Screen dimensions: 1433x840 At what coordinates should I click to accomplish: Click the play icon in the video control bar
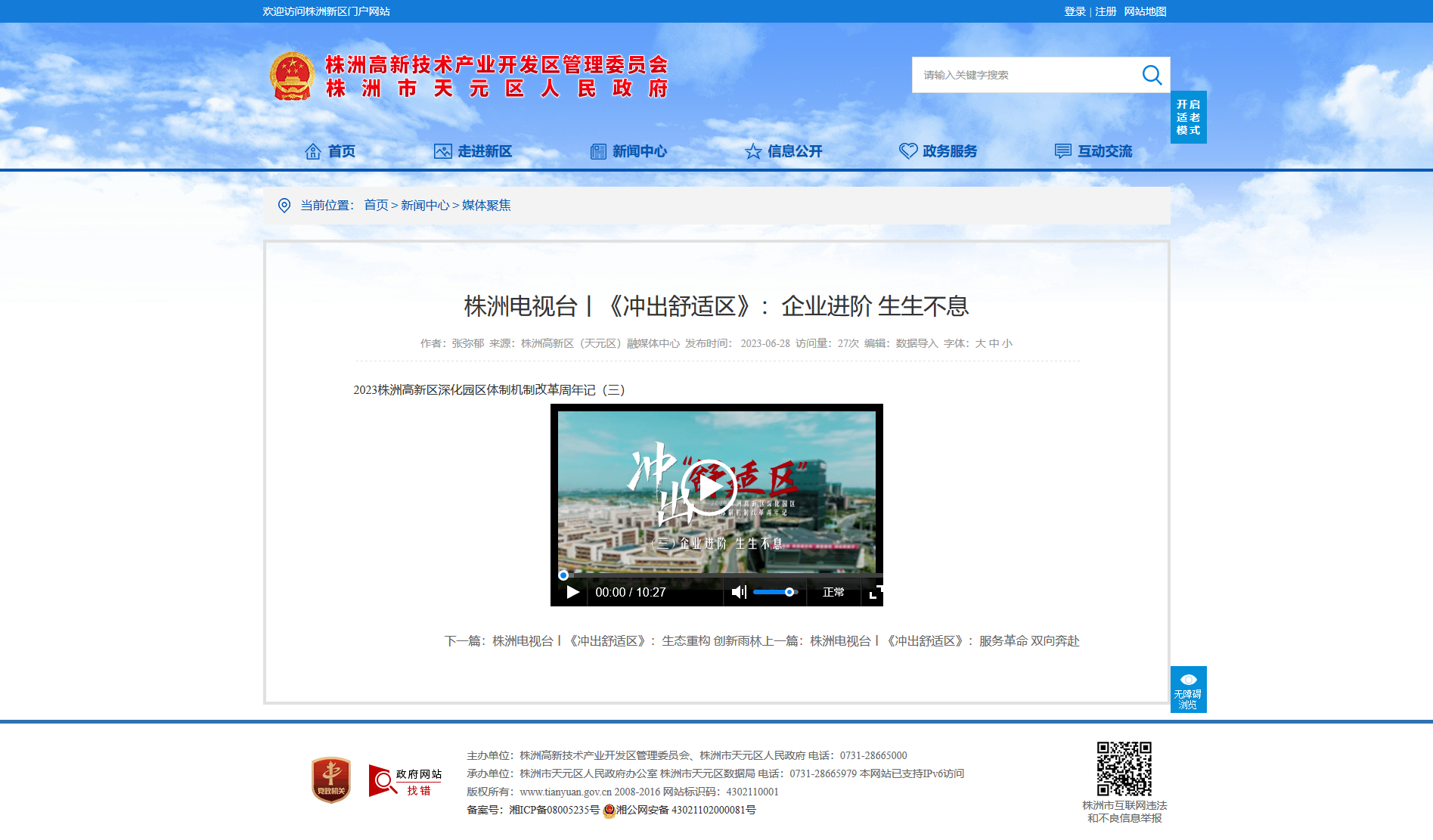(572, 592)
